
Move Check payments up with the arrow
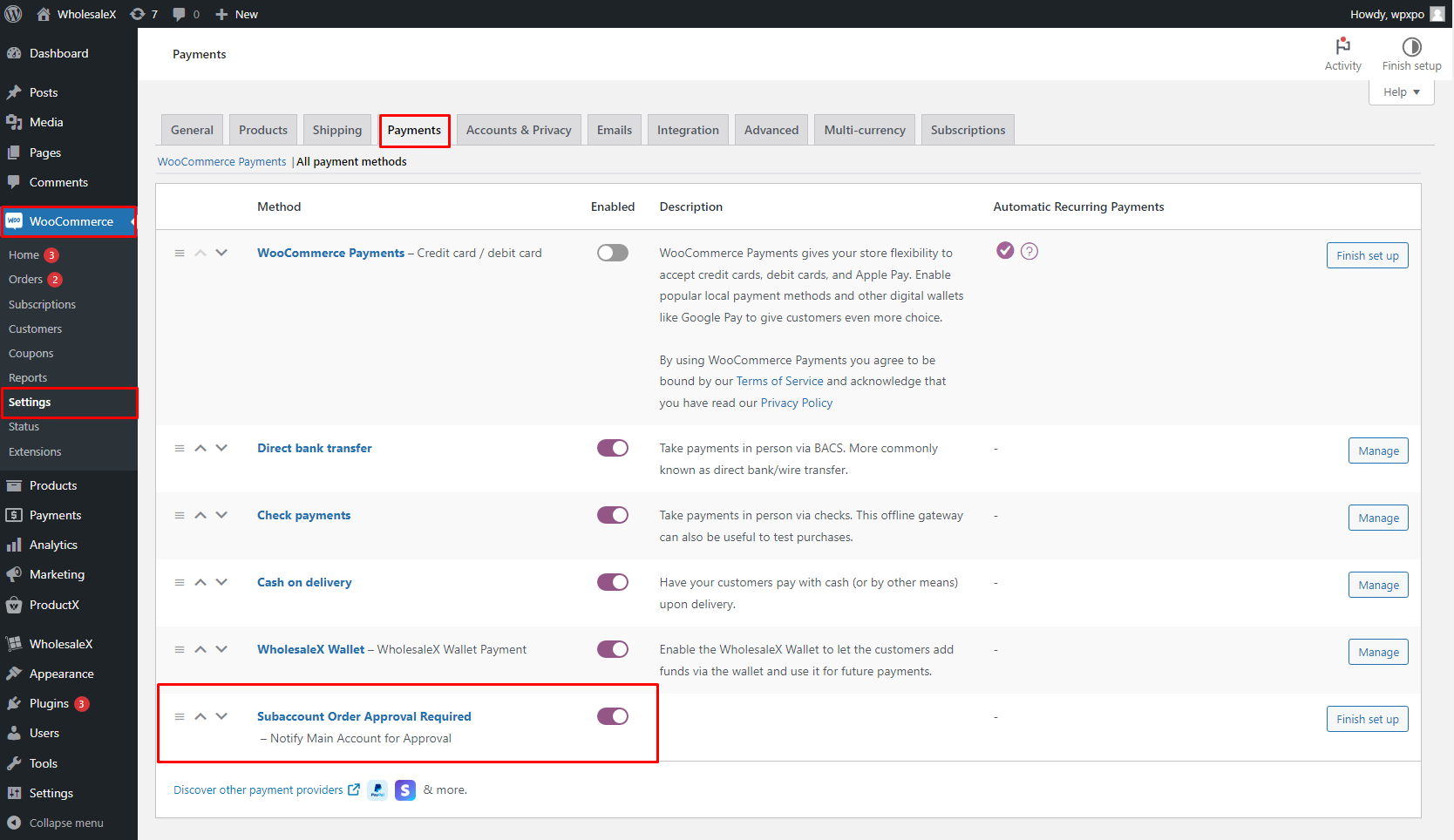point(200,515)
